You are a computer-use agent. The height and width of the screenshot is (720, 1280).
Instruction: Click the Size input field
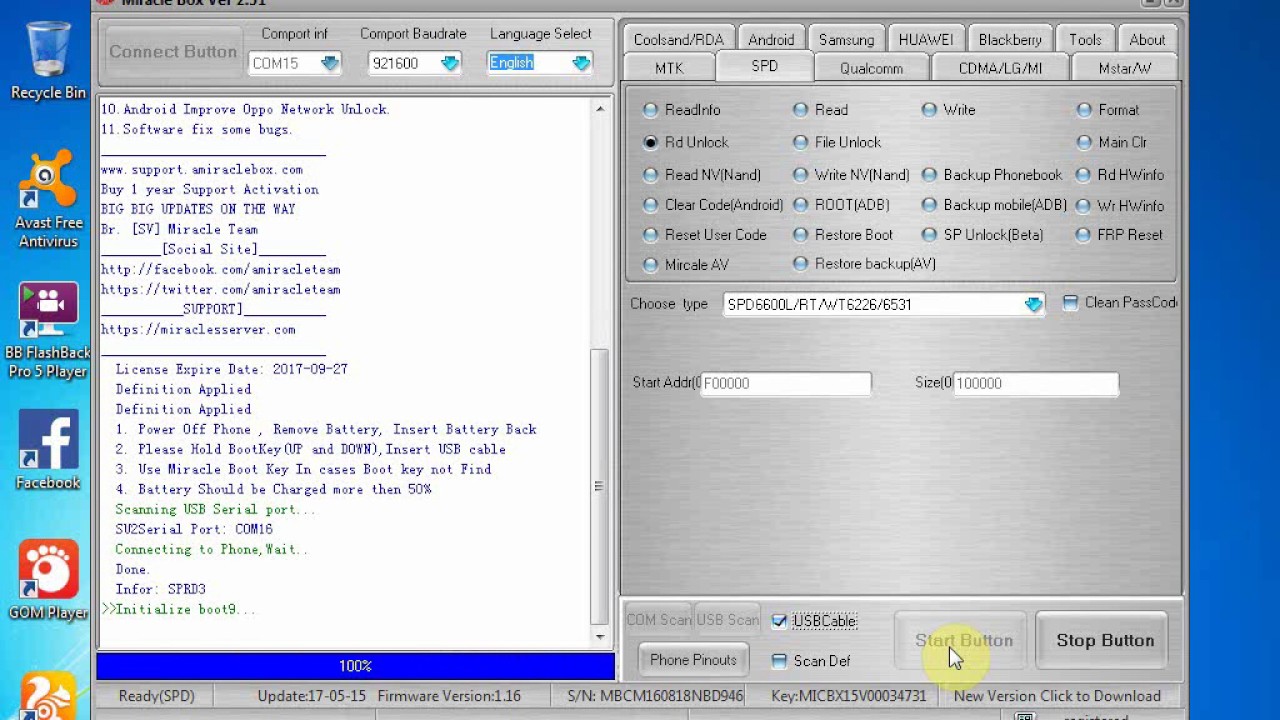click(1035, 383)
